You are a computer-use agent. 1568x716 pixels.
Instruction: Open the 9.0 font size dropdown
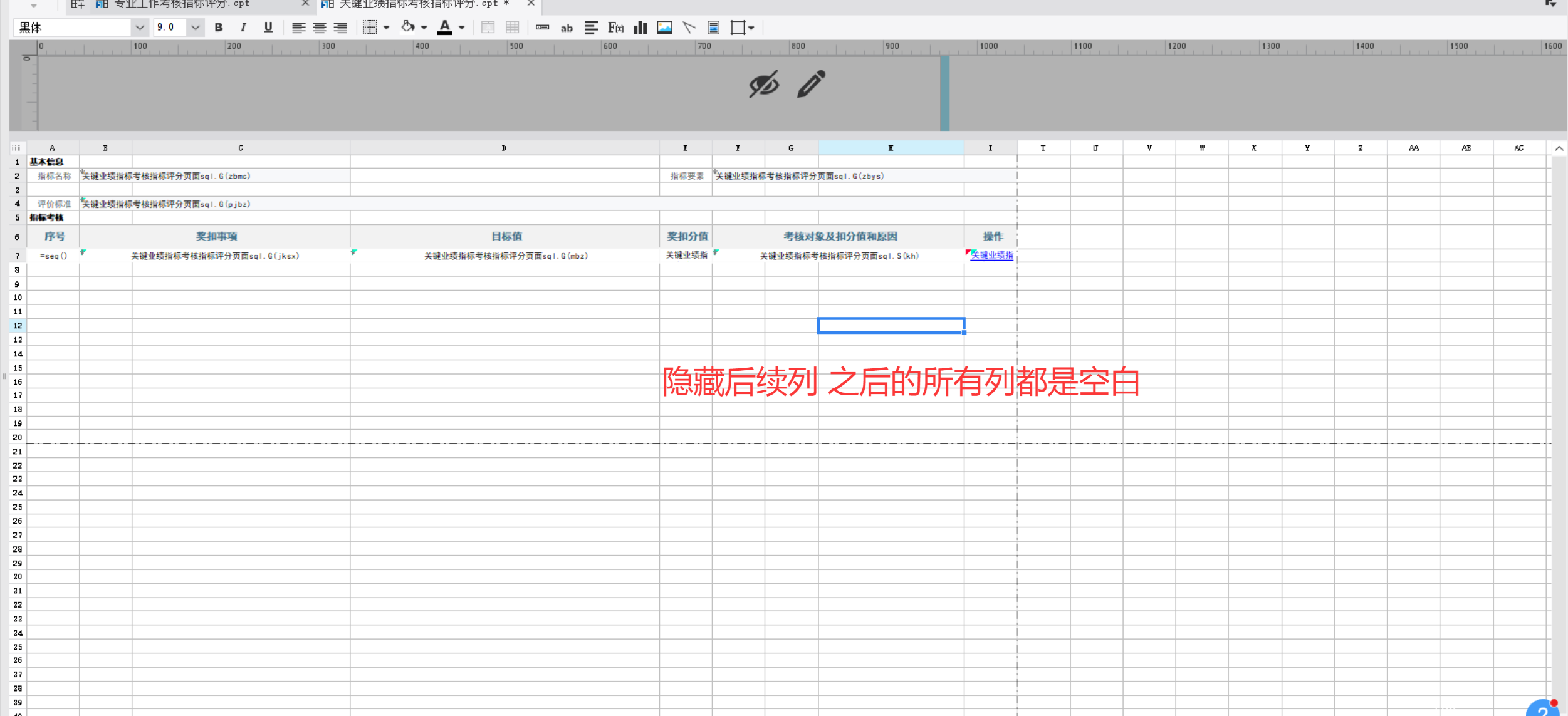coord(195,28)
